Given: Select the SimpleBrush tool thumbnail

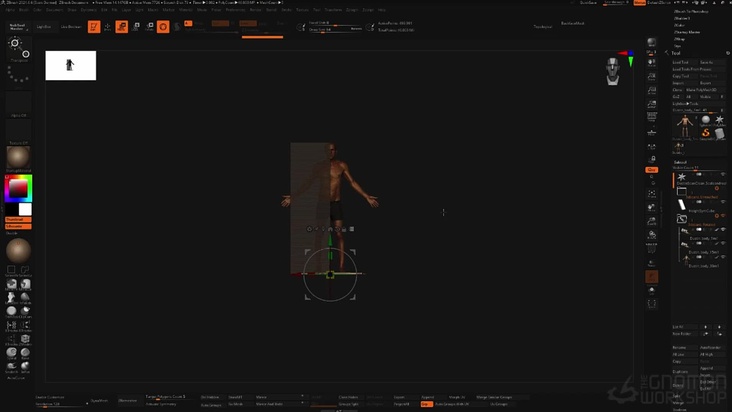Looking at the screenshot, I should 705,131.
